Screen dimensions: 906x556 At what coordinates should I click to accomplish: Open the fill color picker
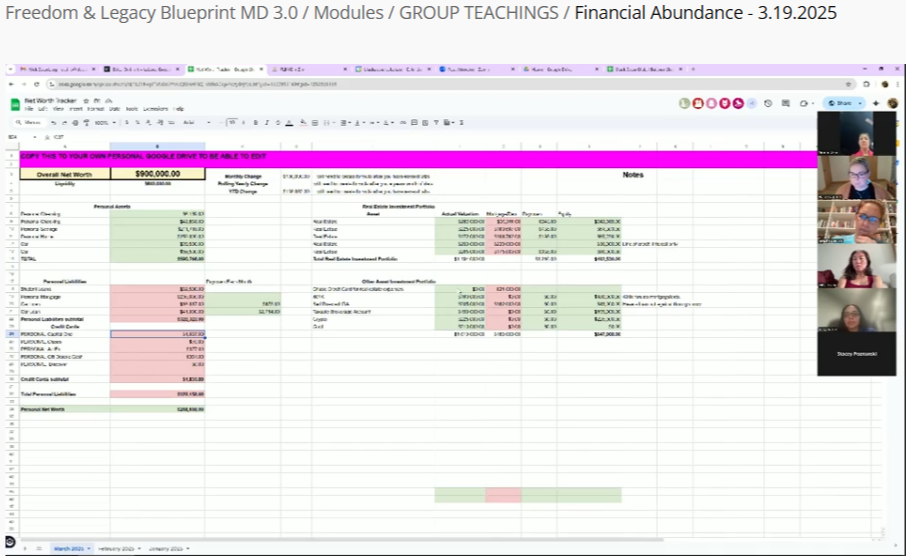point(303,123)
